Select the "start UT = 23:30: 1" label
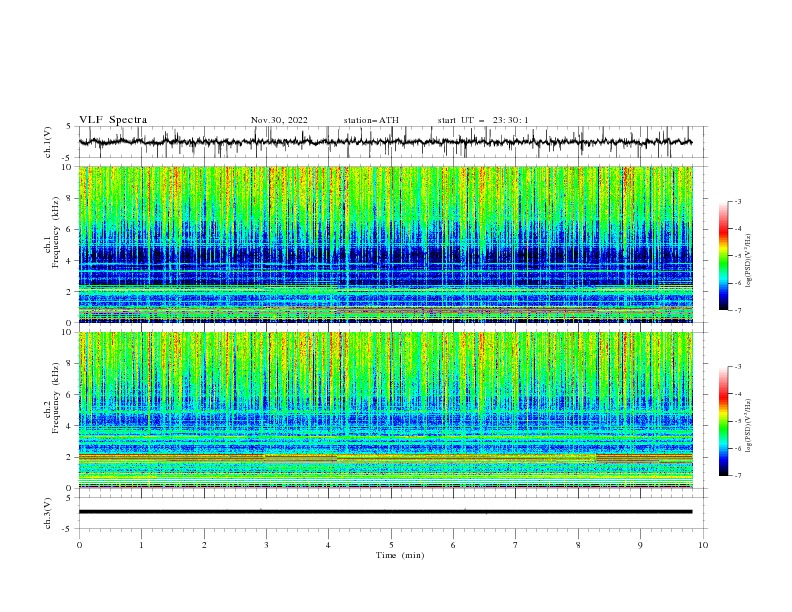The height and width of the screenshot is (612, 792). 483,120
